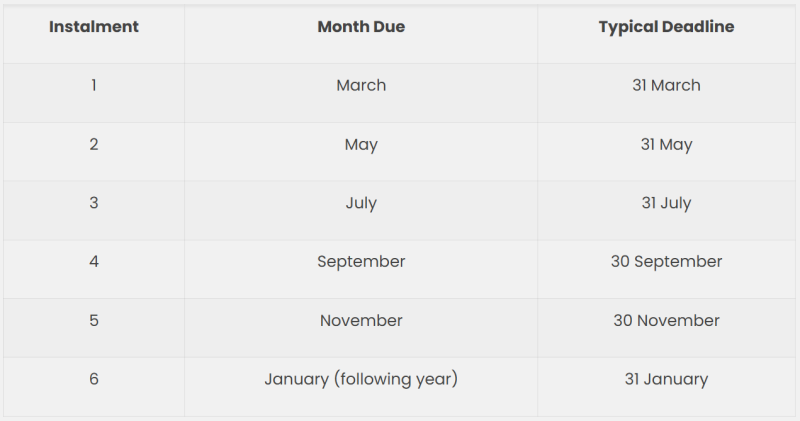Screen dimensions: 800x421
Task: Click the "May" cell under Month Due
Action: [361, 144]
